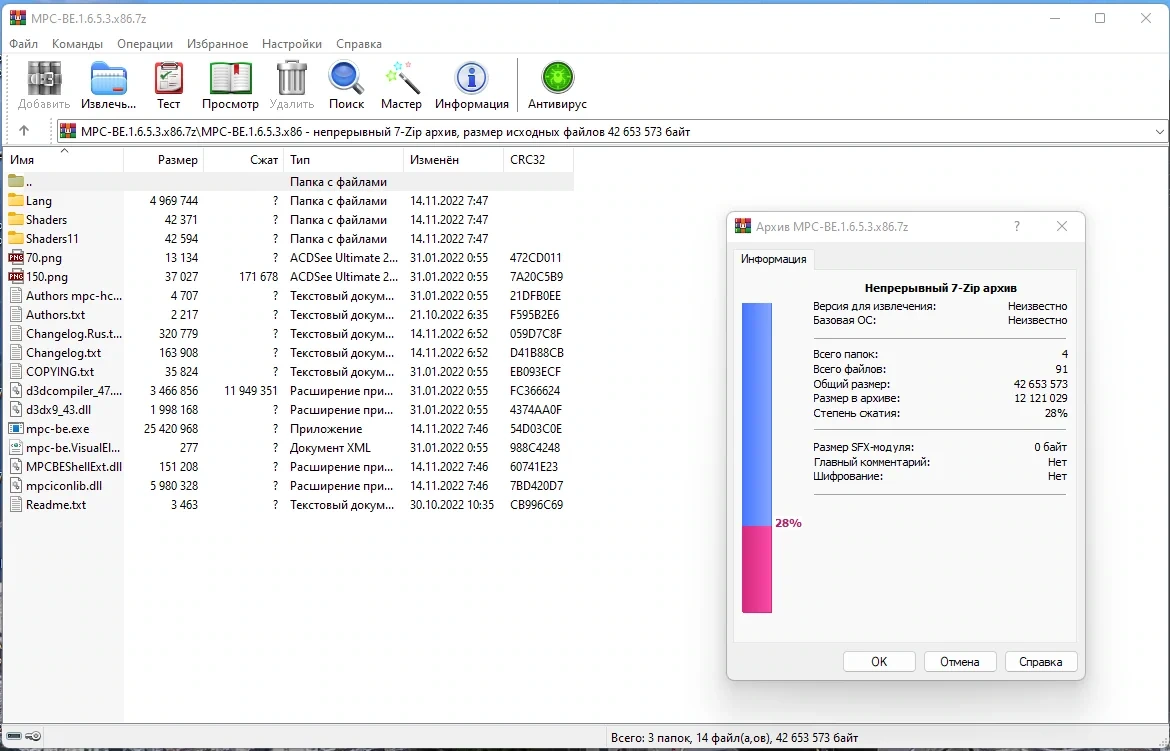The width and height of the screenshot is (1170, 751).
Task: Click the 25 420 968 size value
Action: pyautogui.click(x=171, y=429)
